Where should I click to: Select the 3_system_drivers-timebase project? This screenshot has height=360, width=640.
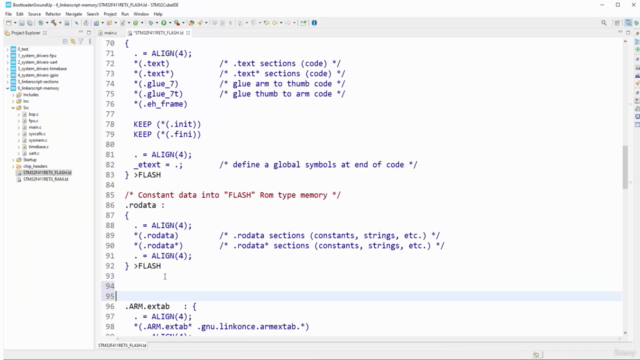tap(42, 69)
